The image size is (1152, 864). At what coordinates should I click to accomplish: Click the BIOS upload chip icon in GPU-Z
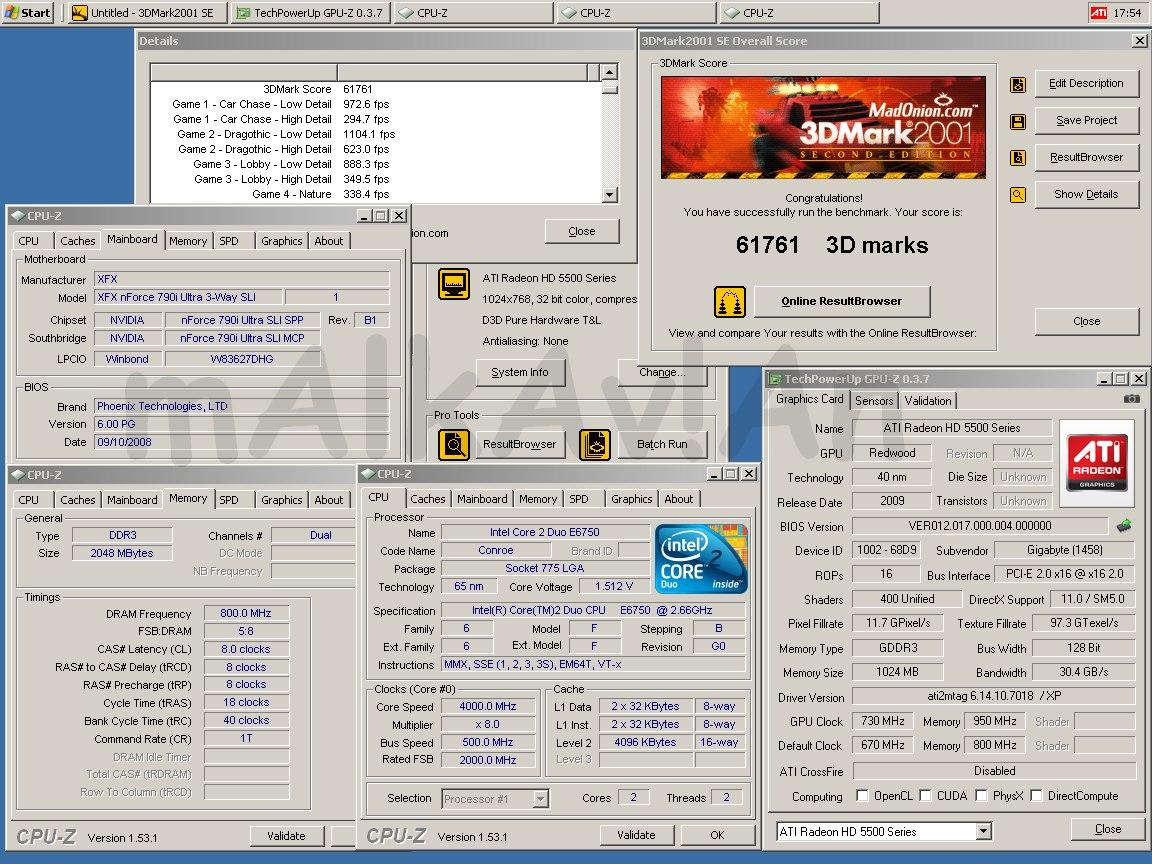[x=1123, y=525]
